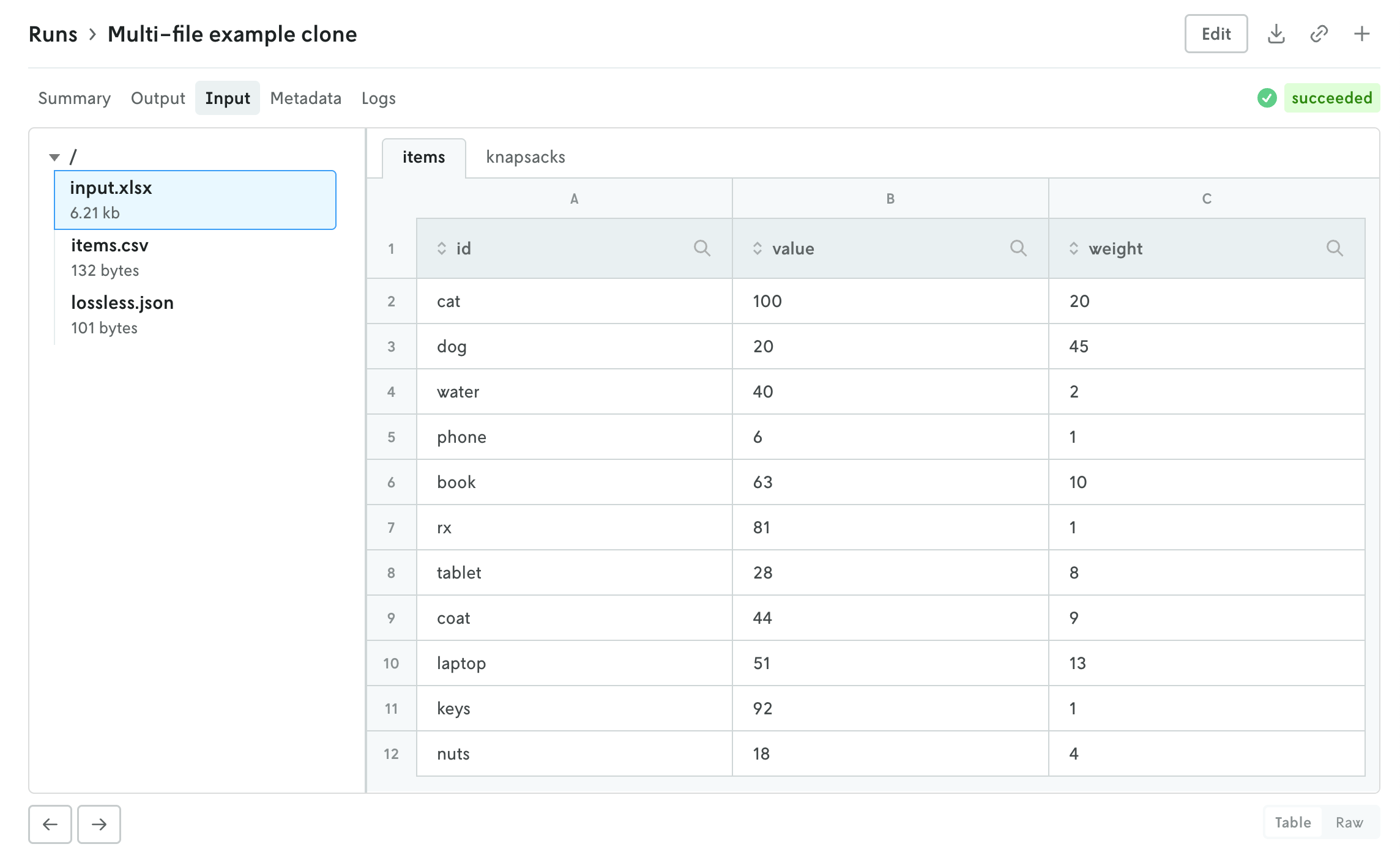
Task: Copy the run link
Action: point(1319,34)
